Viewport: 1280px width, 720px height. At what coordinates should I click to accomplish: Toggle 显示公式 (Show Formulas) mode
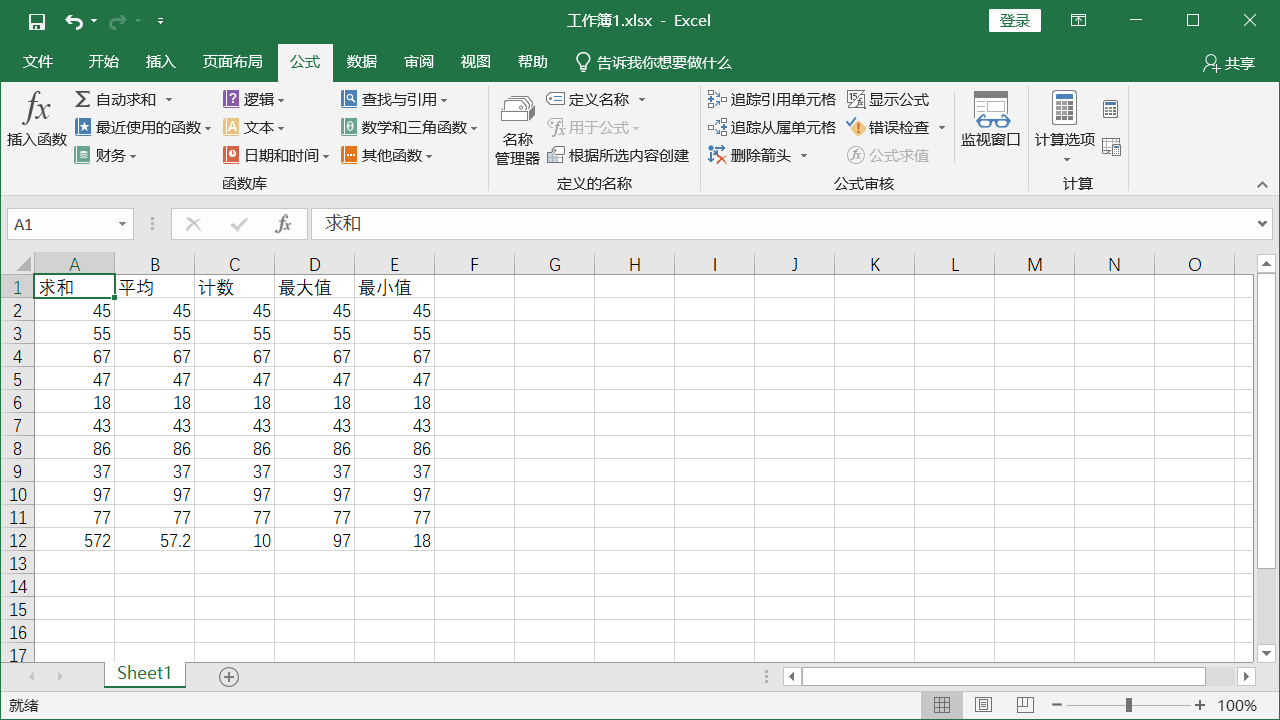888,99
